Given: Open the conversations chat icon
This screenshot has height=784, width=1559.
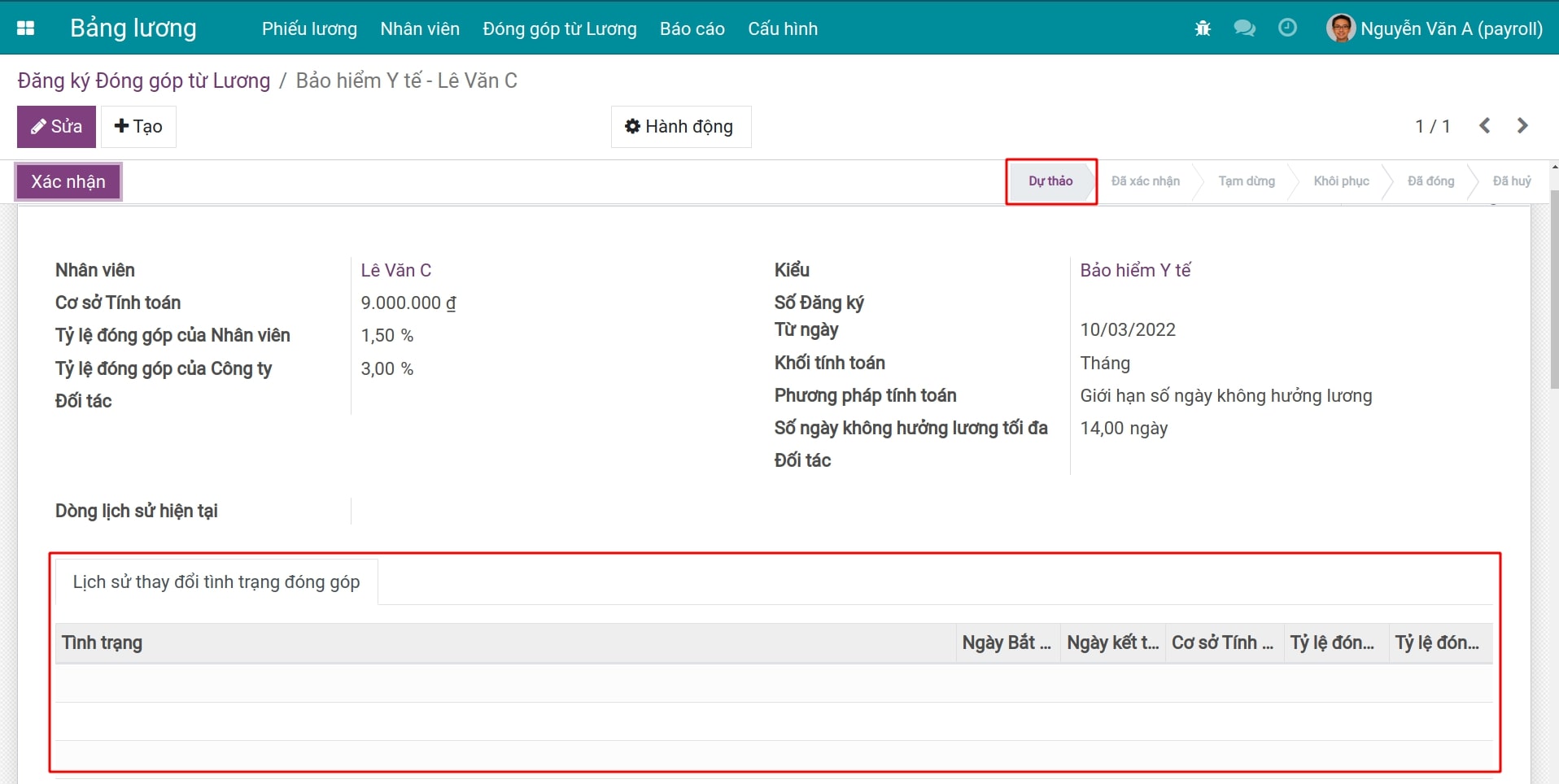Looking at the screenshot, I should 1244,28.
